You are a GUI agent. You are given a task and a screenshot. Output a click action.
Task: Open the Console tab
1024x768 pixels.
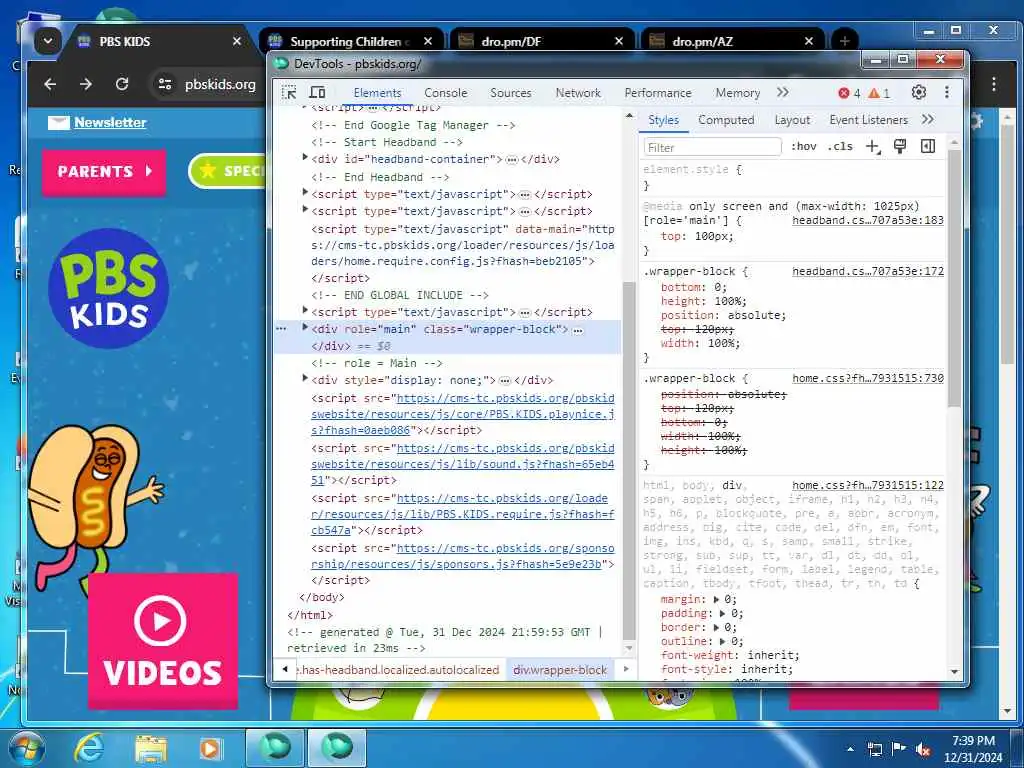point(445,93)
